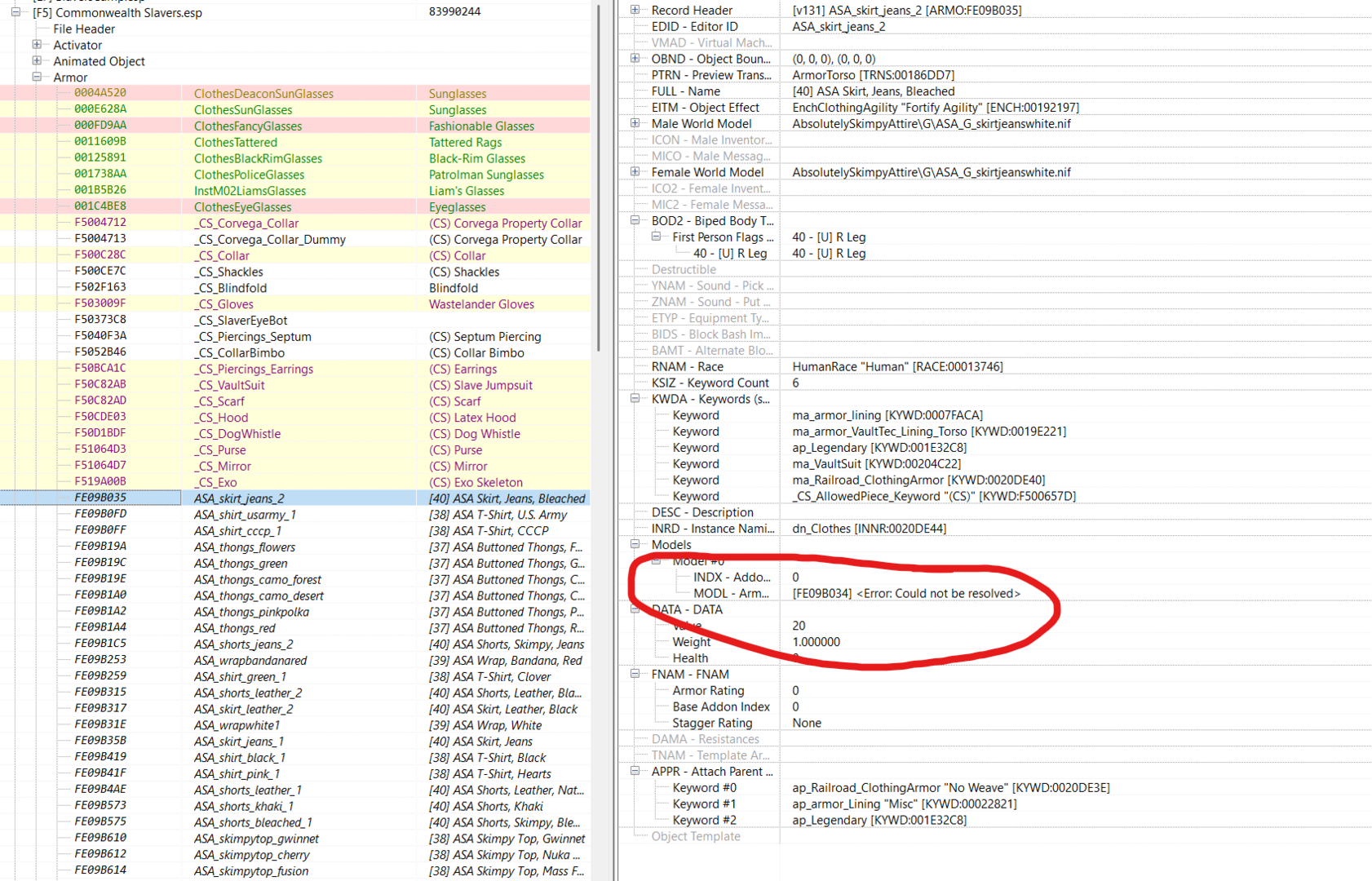Screen dimensions: 1372x881
Task: Select File Header tree item
Action: [84, 29]
